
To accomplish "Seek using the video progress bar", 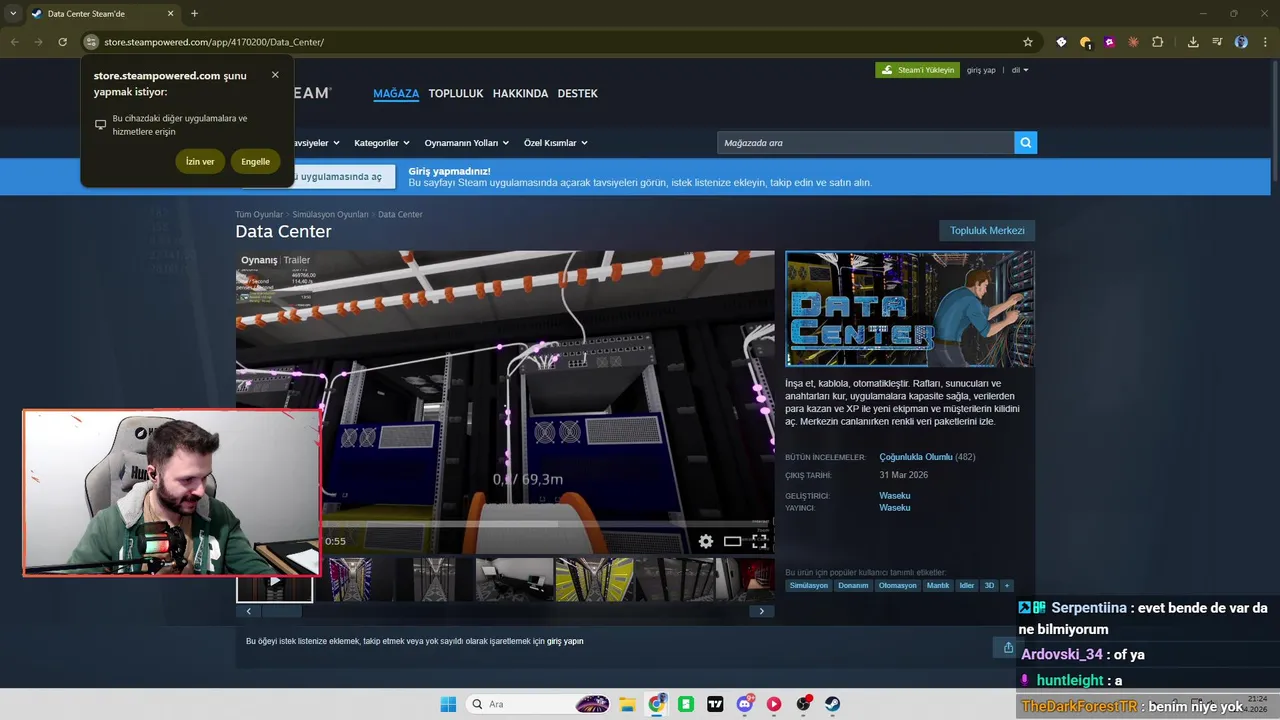I will pyautogui.click(x=546, y=523).
